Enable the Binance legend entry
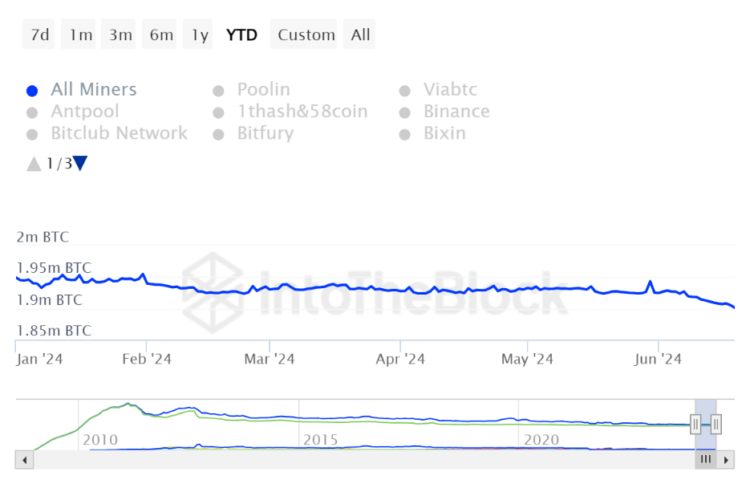Image resolution: width=750 pixels, height=480 pixels. [x=456, y=112]
